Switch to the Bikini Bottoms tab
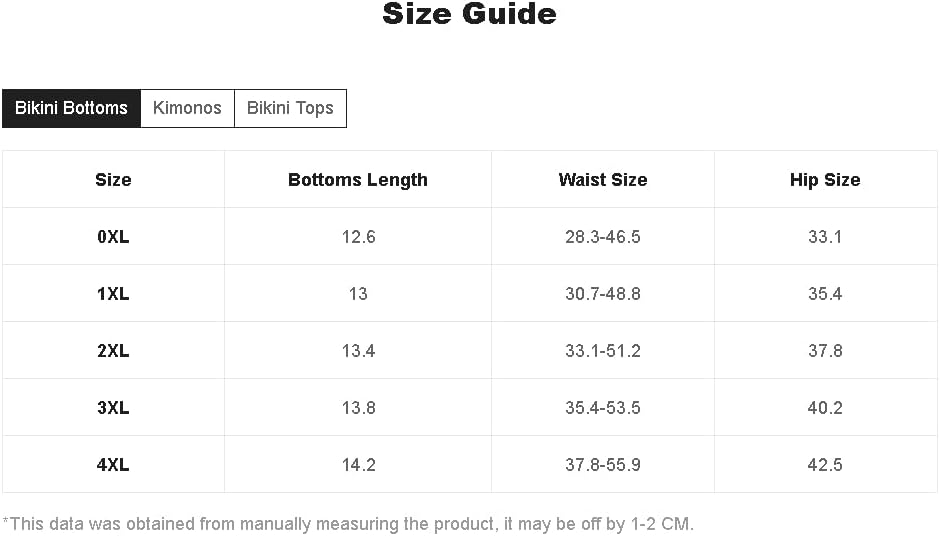The height and width of the screenshot is (536, 940). [71, 108]
